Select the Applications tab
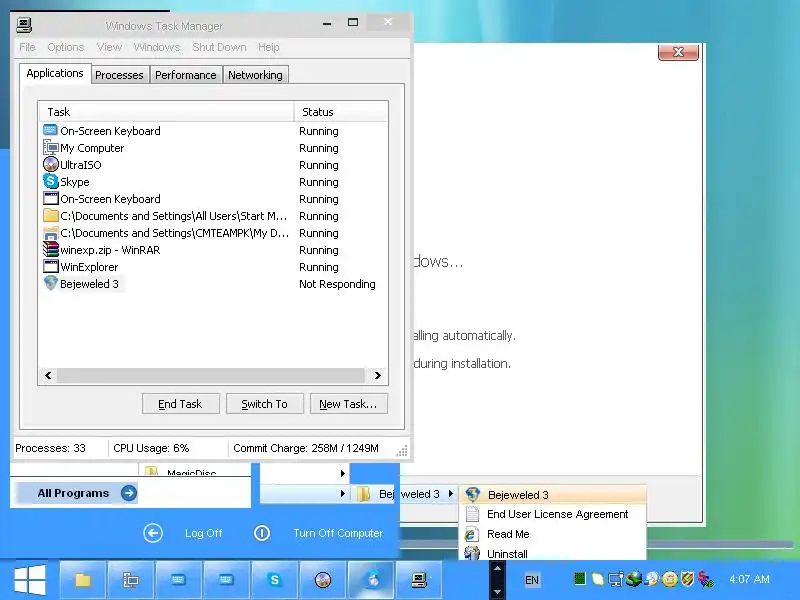The height and width of the screenshot is (600, 800). [55, 73]
